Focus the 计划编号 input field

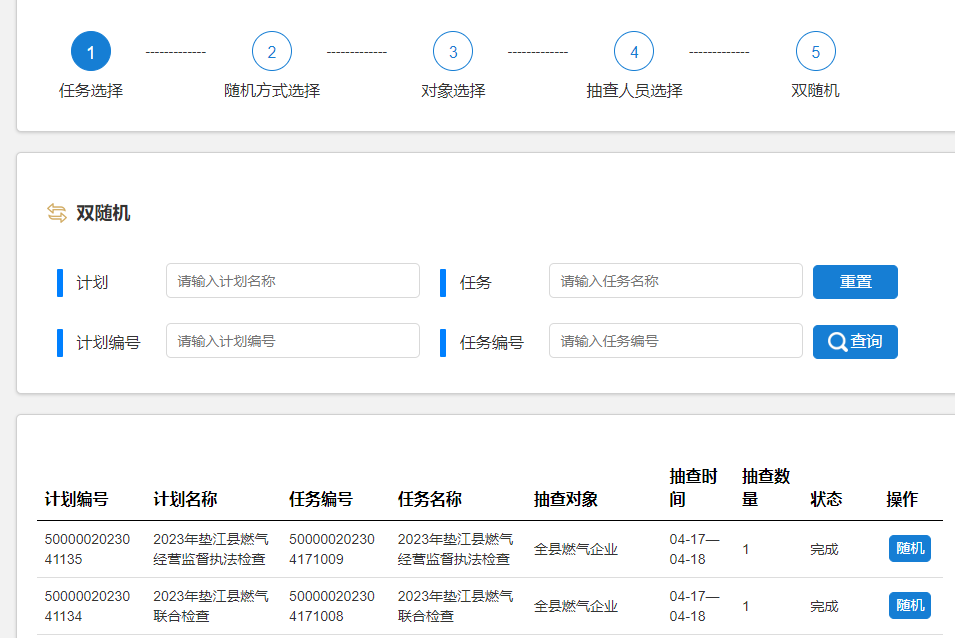(x=292, y=341)
